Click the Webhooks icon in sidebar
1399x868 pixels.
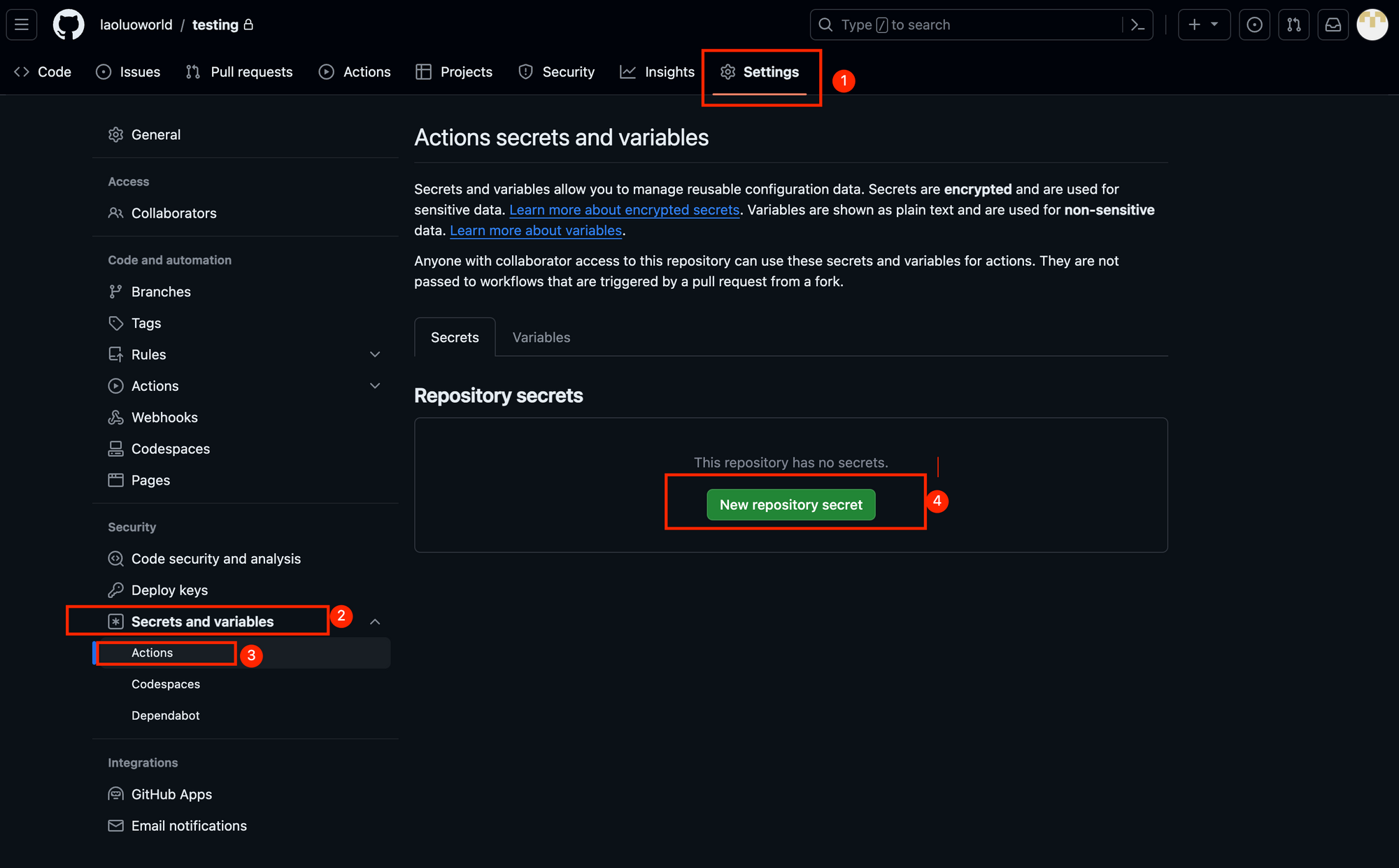pyautogui.click(x=116, y=416)
